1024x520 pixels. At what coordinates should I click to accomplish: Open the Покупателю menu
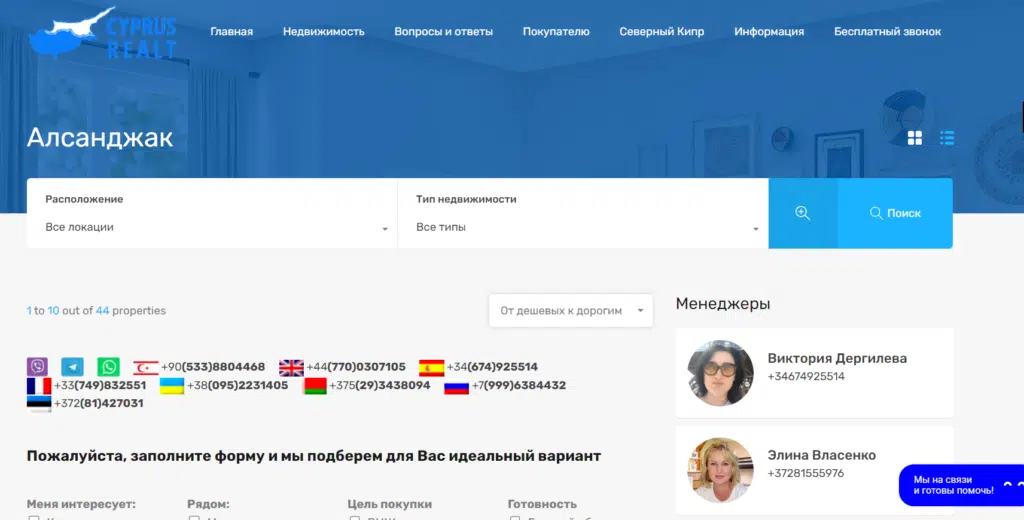(x=556, y=31)
